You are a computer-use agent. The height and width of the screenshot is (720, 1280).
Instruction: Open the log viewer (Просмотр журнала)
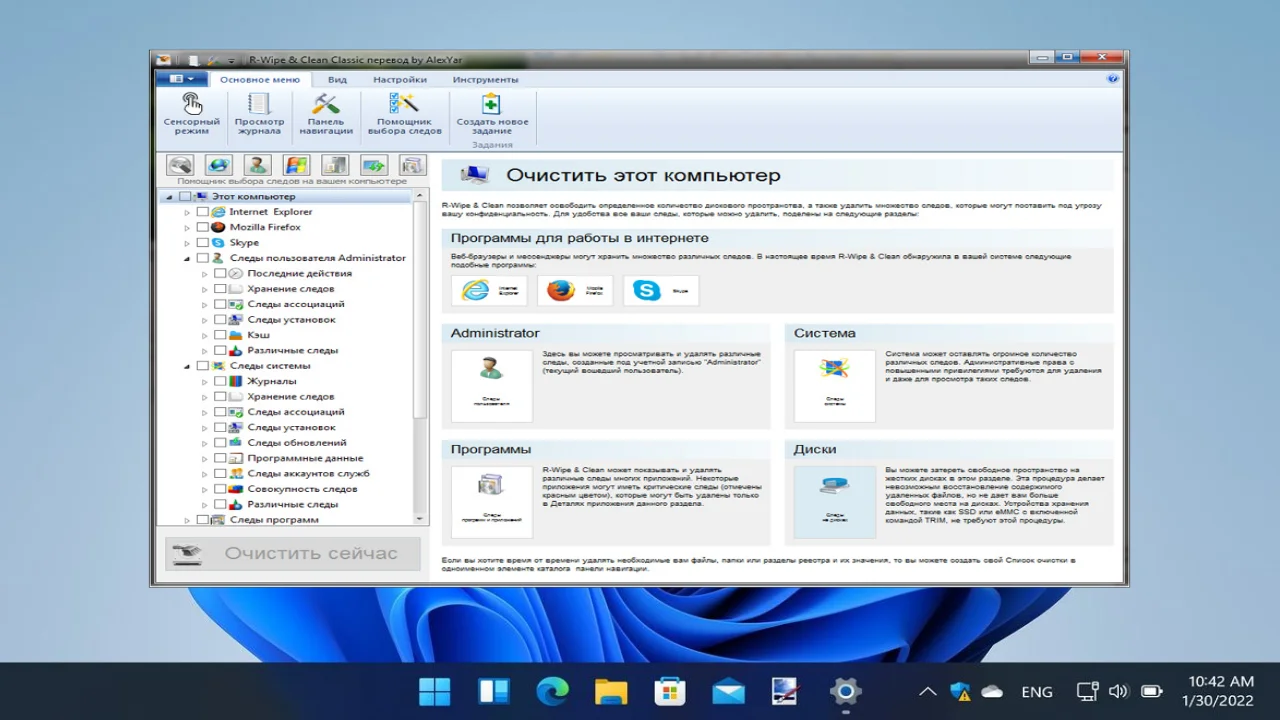click(x=259, y=114)
